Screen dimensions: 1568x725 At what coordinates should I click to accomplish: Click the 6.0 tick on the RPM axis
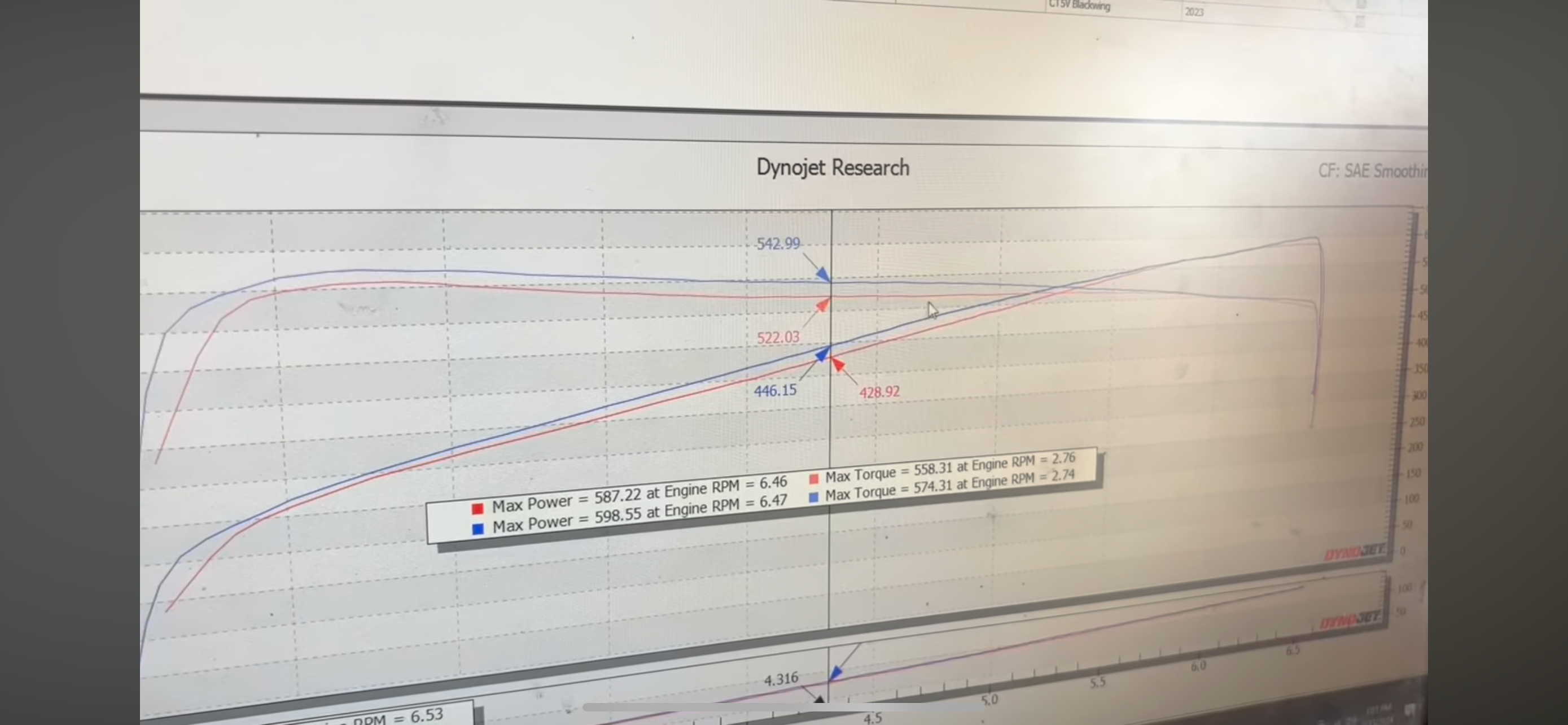point(1198,666)
